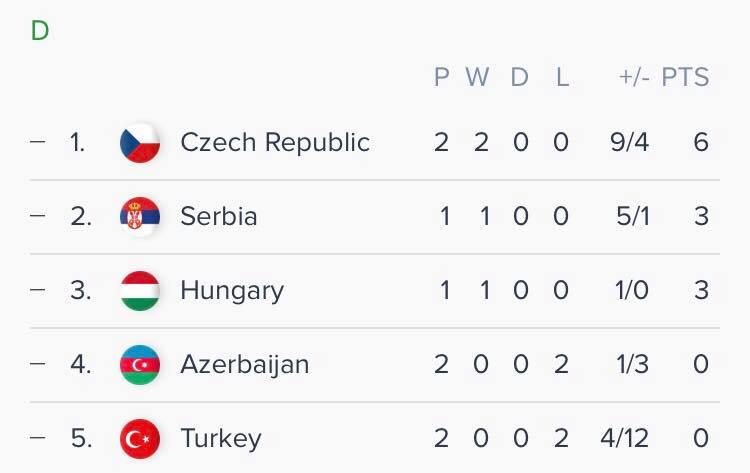The height and width of the screenshot is (473, 750).
Task: Click the P played column header
Action: 442,78
